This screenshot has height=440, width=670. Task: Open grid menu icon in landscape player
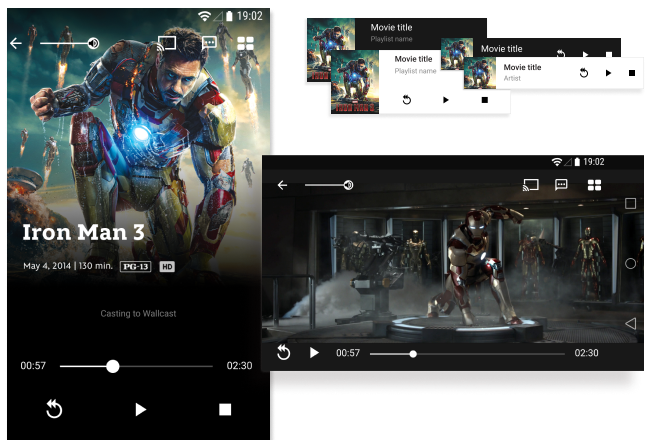tap(594, 185)
